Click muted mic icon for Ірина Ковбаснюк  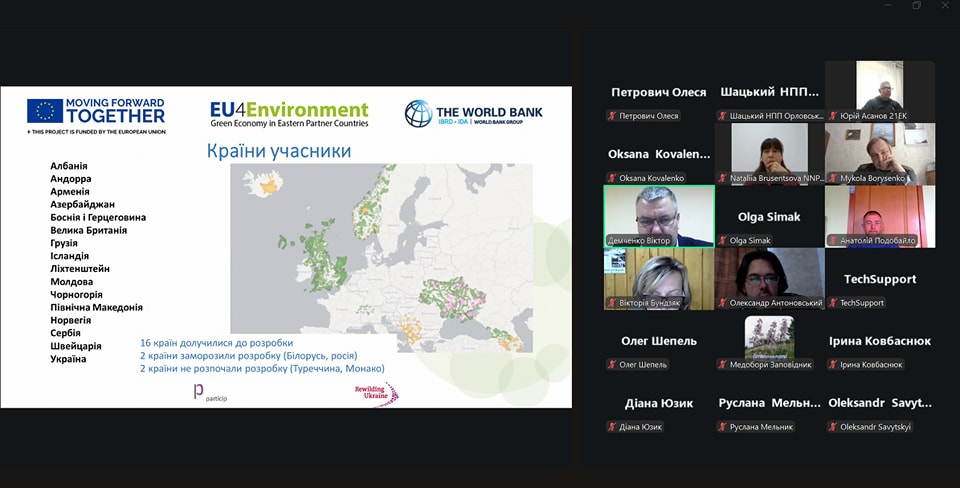[832, 365]
